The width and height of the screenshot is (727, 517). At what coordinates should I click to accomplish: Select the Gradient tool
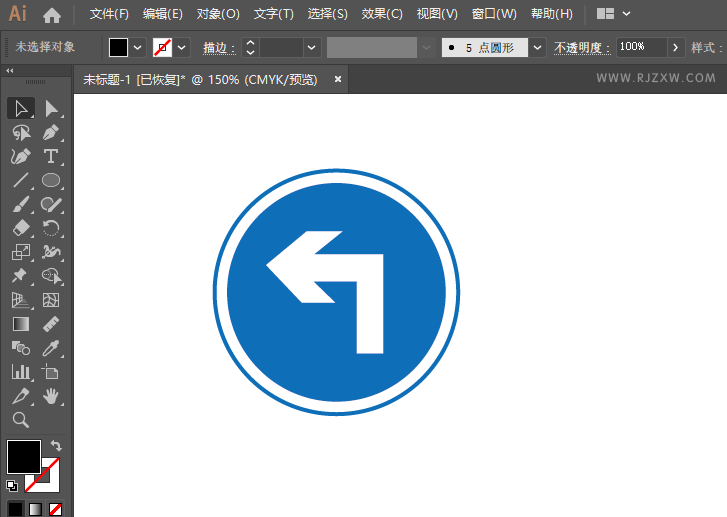[20, 324]
